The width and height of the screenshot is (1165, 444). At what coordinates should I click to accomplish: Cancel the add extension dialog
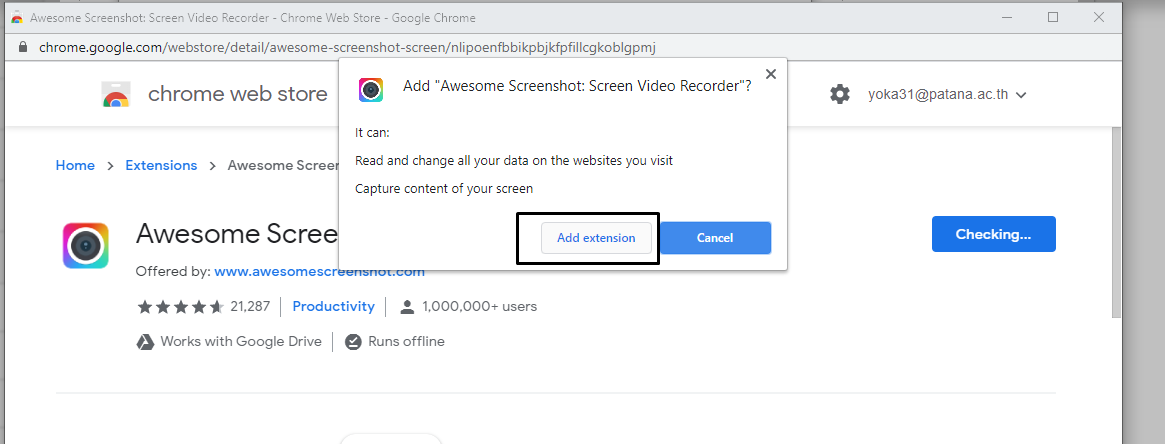pos(715,238)
